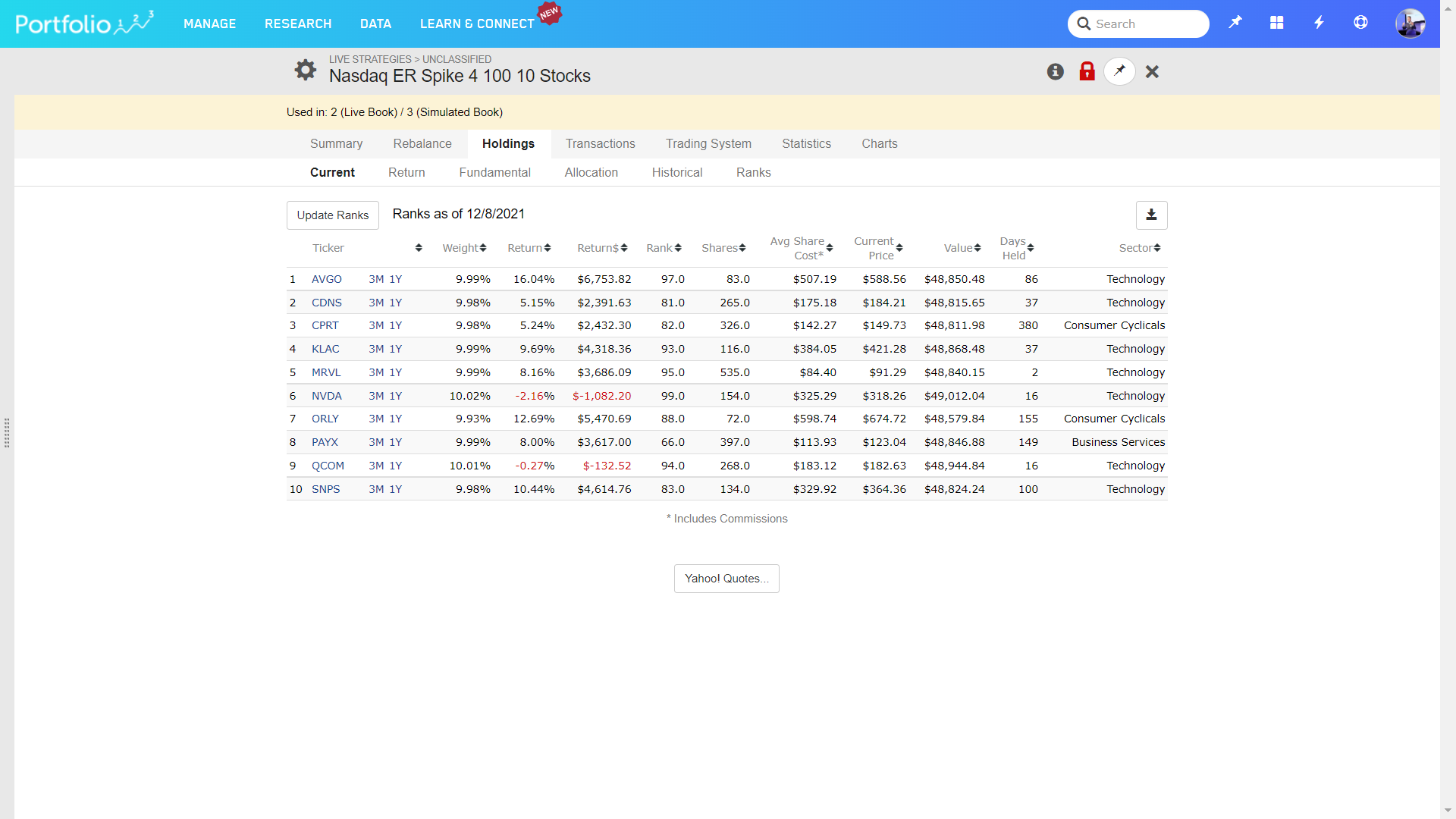Screen dimensions: 1456x819
Task: Sort holdings by Sector column
Action: [x=1139, y=248]
